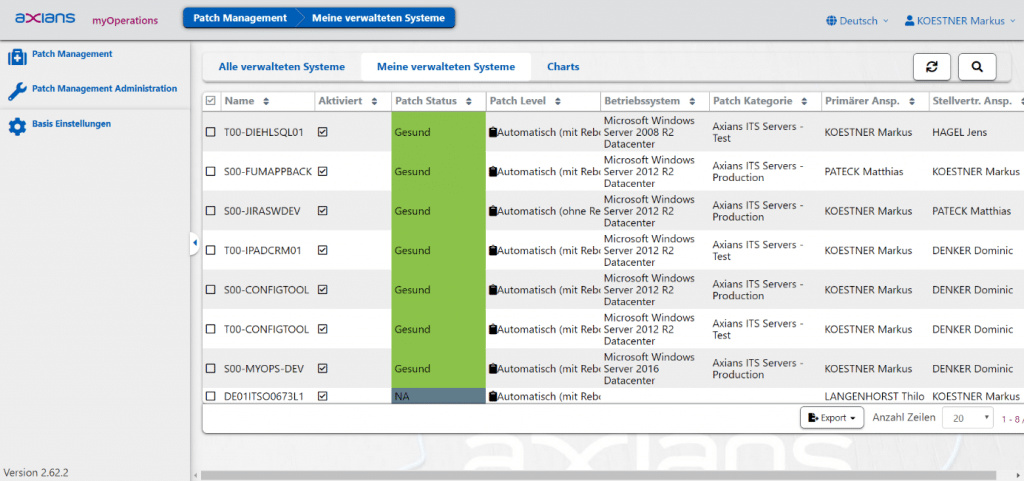Sort by the Patch Status column header

click(426, 101)
